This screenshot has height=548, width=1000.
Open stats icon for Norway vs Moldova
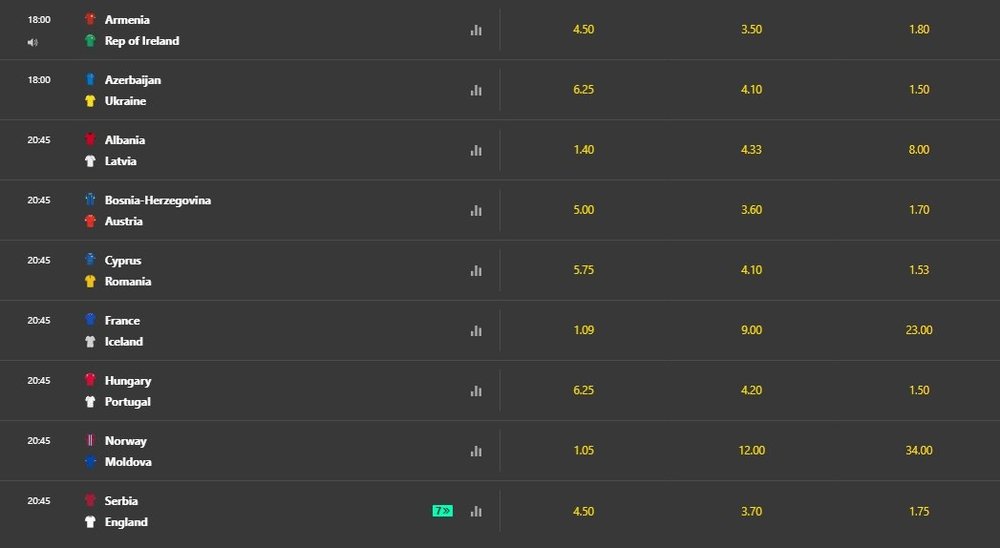(476, 451)
